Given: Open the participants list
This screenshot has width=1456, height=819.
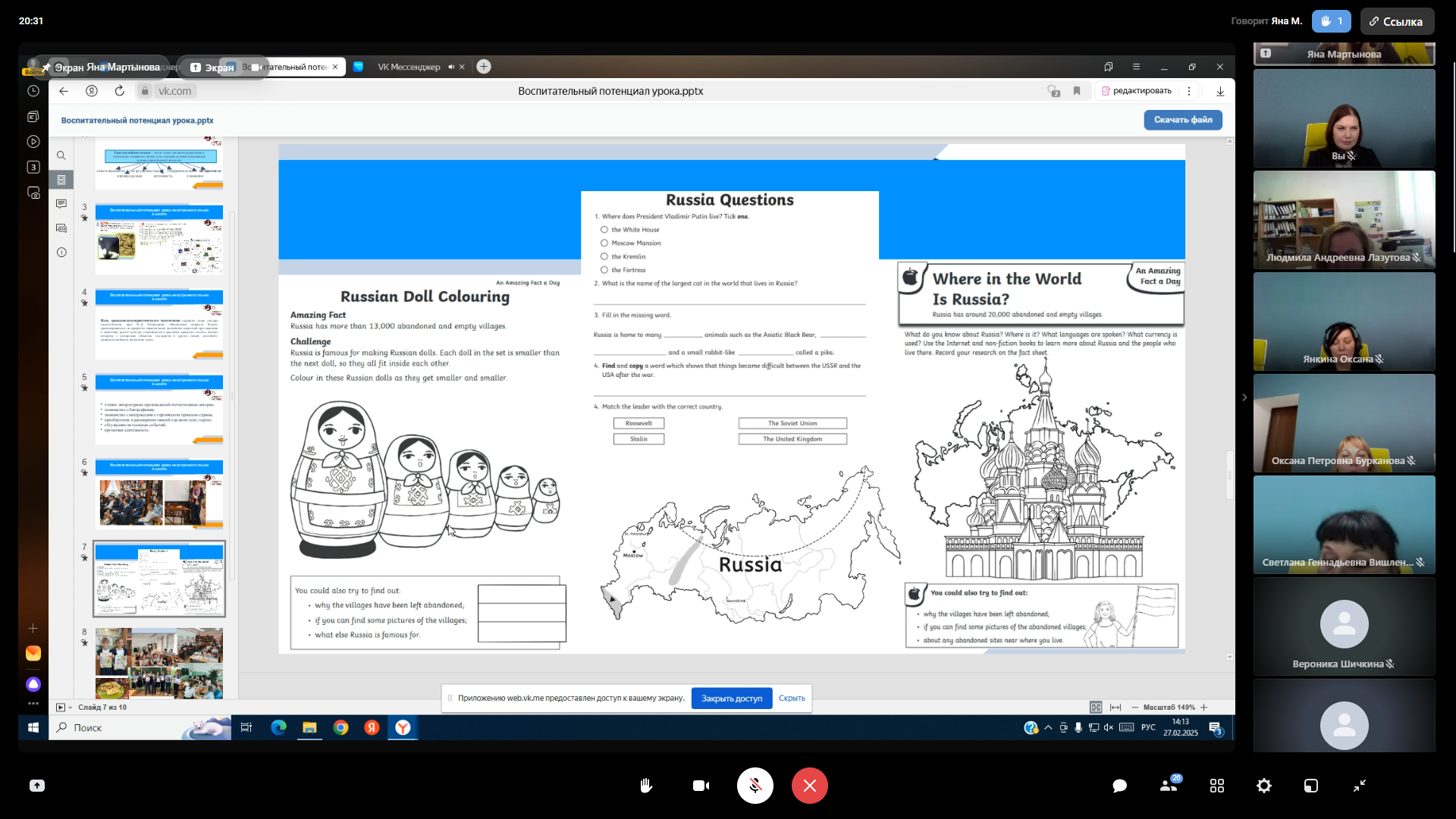Looking at the screenshot, I should click(x=1169, y=786).
